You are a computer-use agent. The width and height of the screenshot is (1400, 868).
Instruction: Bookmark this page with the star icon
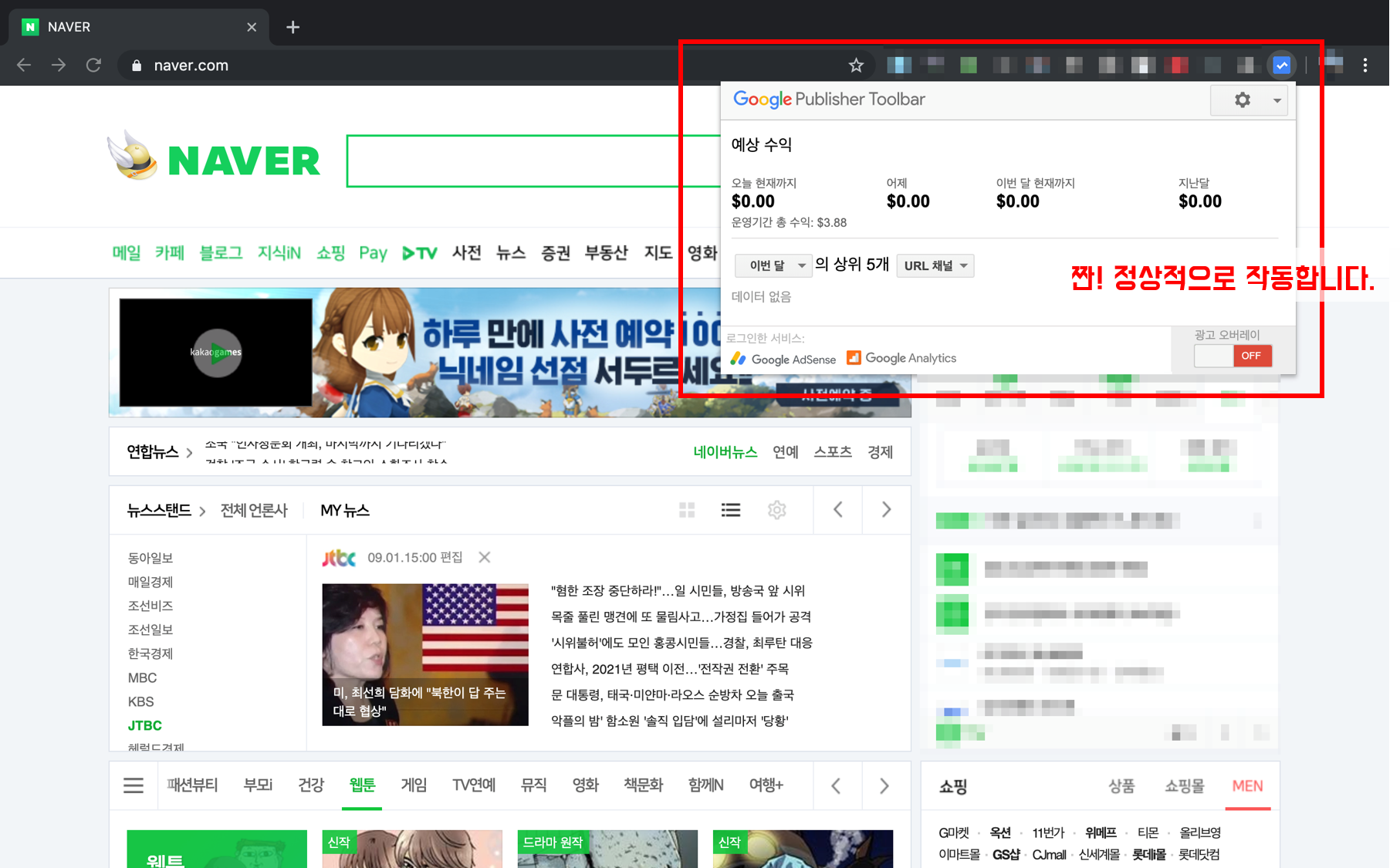(x=856, y=66)
